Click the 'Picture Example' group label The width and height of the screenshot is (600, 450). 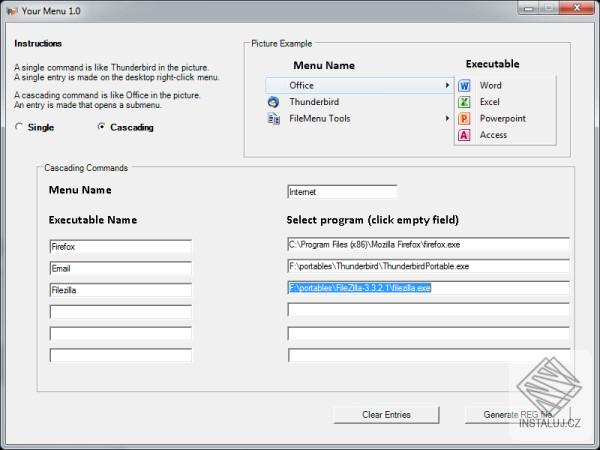pos(281,44)
